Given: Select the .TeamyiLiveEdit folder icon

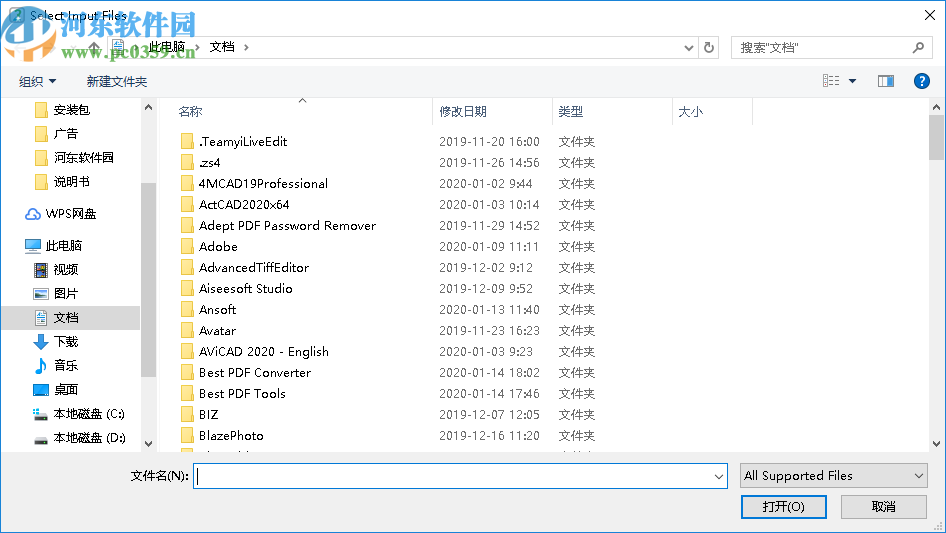Looking at the screenshot, I should coord(188,142).
